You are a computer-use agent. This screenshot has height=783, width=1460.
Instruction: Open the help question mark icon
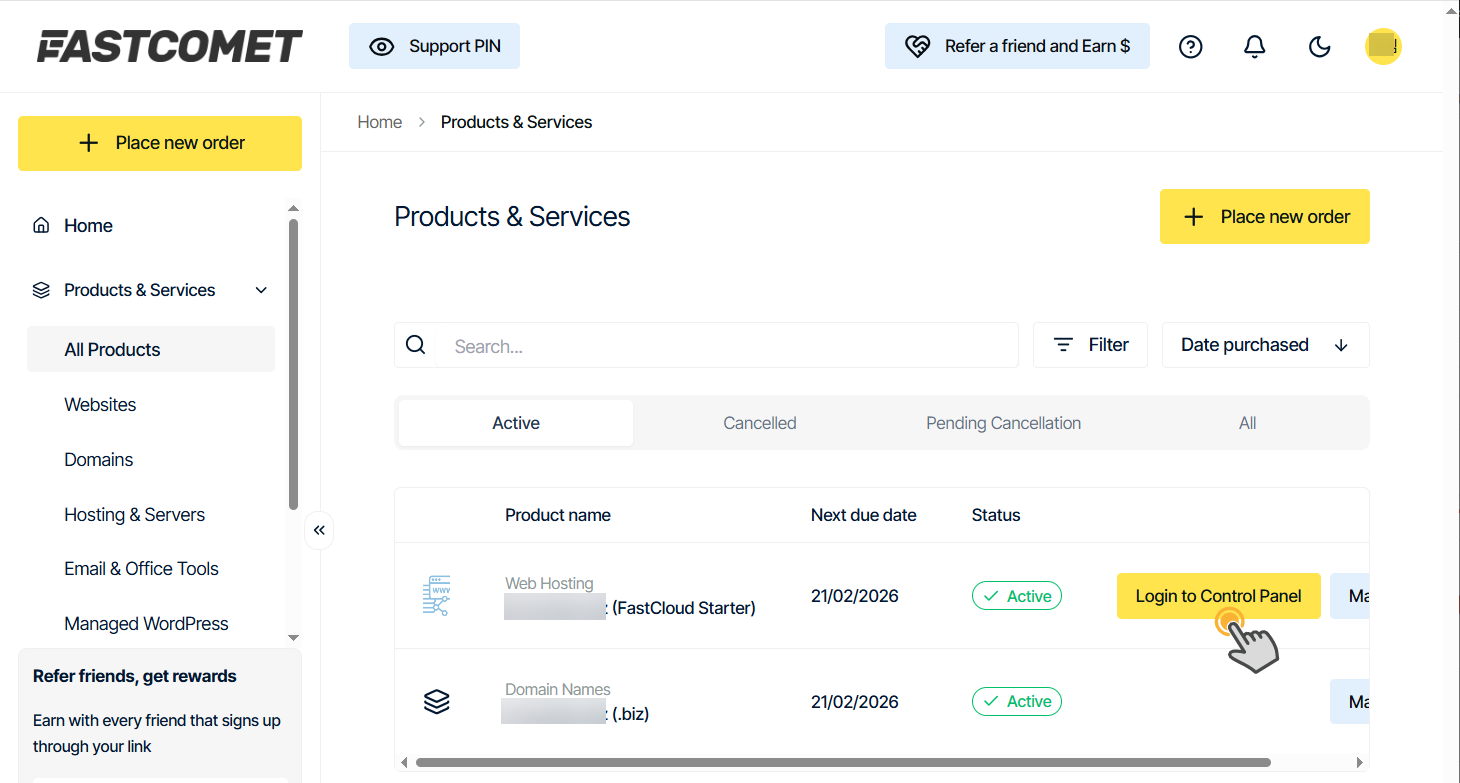(1190, 46)
